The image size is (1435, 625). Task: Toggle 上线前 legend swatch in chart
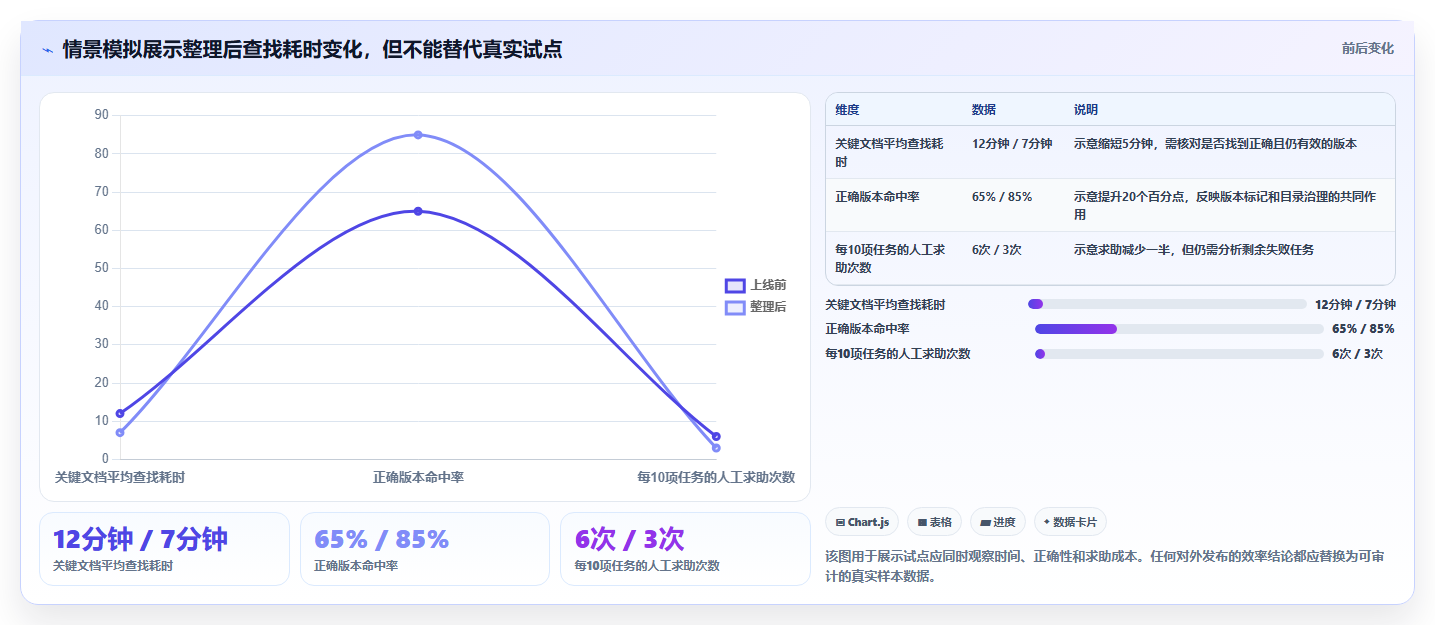[x=735, y=285]
